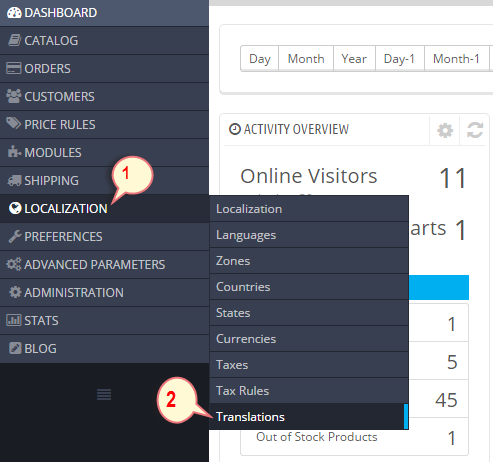Image resolution: width=493 pixels, height=462 pixels.
Task: Open Activity Overview settings gear
Action: 445,130
